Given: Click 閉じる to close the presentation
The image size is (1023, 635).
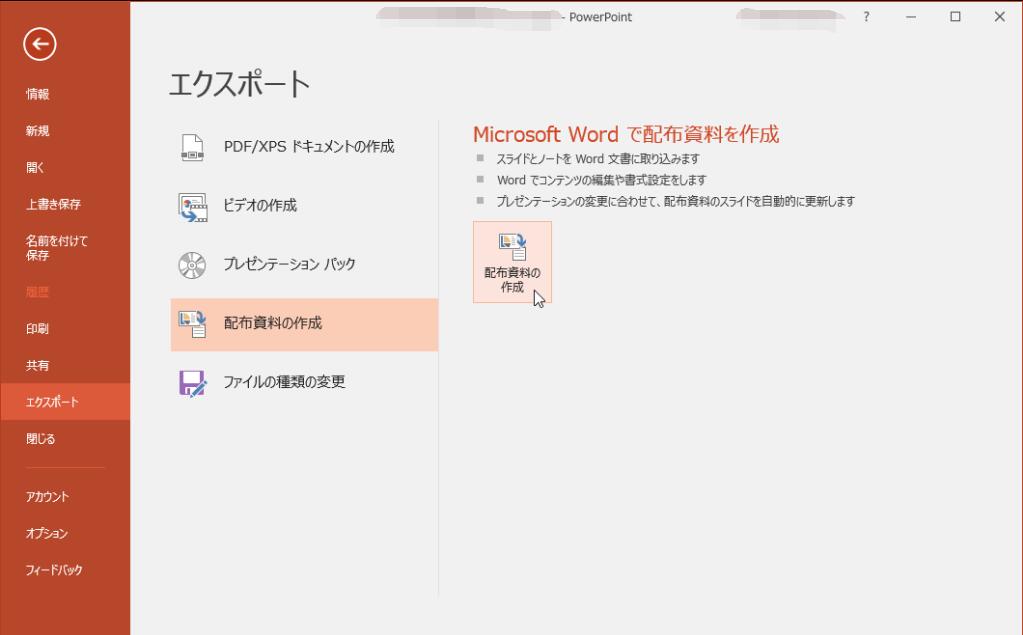Looking at the screenshot, I should (x=41, y=439).
